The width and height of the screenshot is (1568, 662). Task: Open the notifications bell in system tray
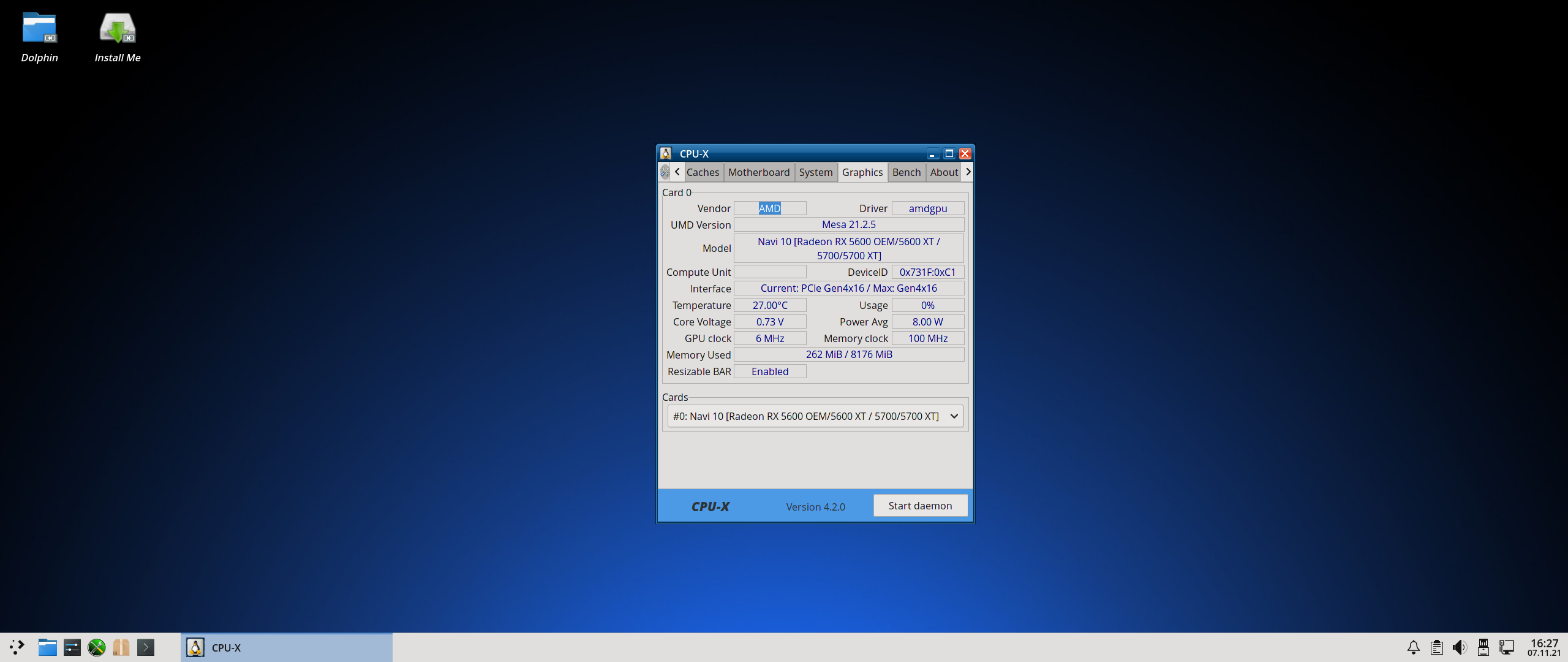1414,647
